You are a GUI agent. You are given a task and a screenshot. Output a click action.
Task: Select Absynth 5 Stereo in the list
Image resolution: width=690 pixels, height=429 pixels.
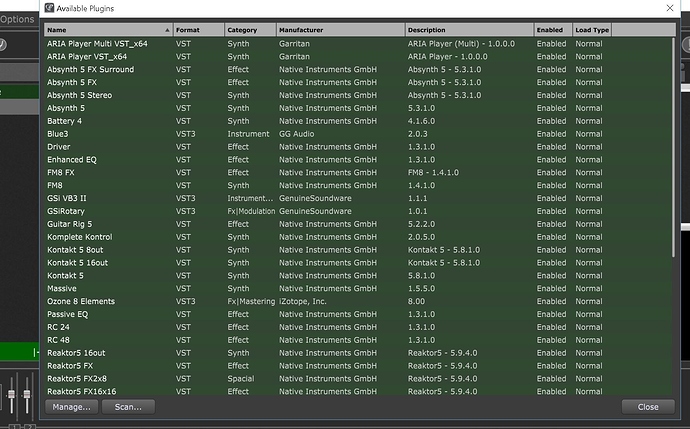coord(358,95)
